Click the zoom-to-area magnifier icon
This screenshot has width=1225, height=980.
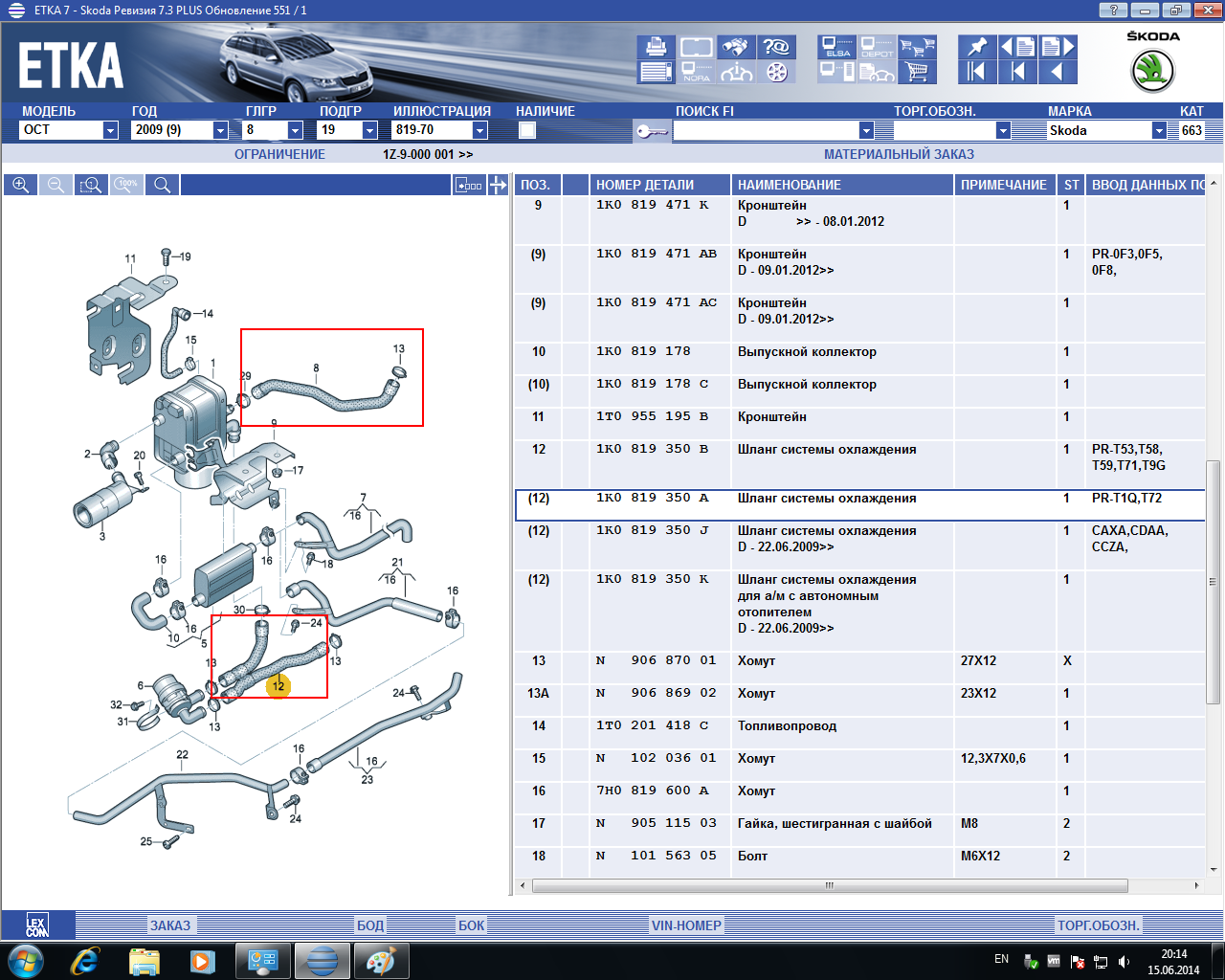(x=91, y=185)
